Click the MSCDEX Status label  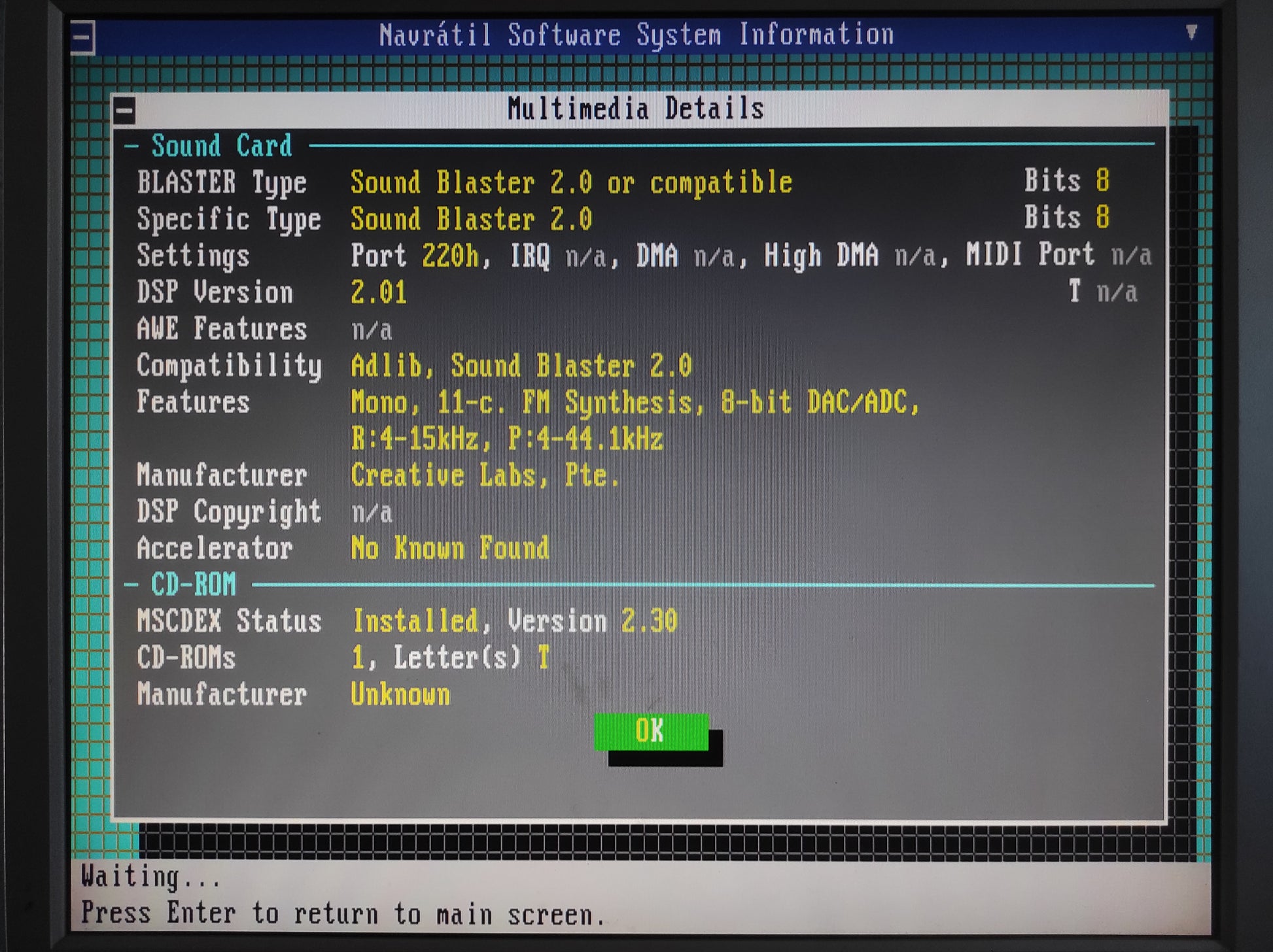tap(229, 621)
